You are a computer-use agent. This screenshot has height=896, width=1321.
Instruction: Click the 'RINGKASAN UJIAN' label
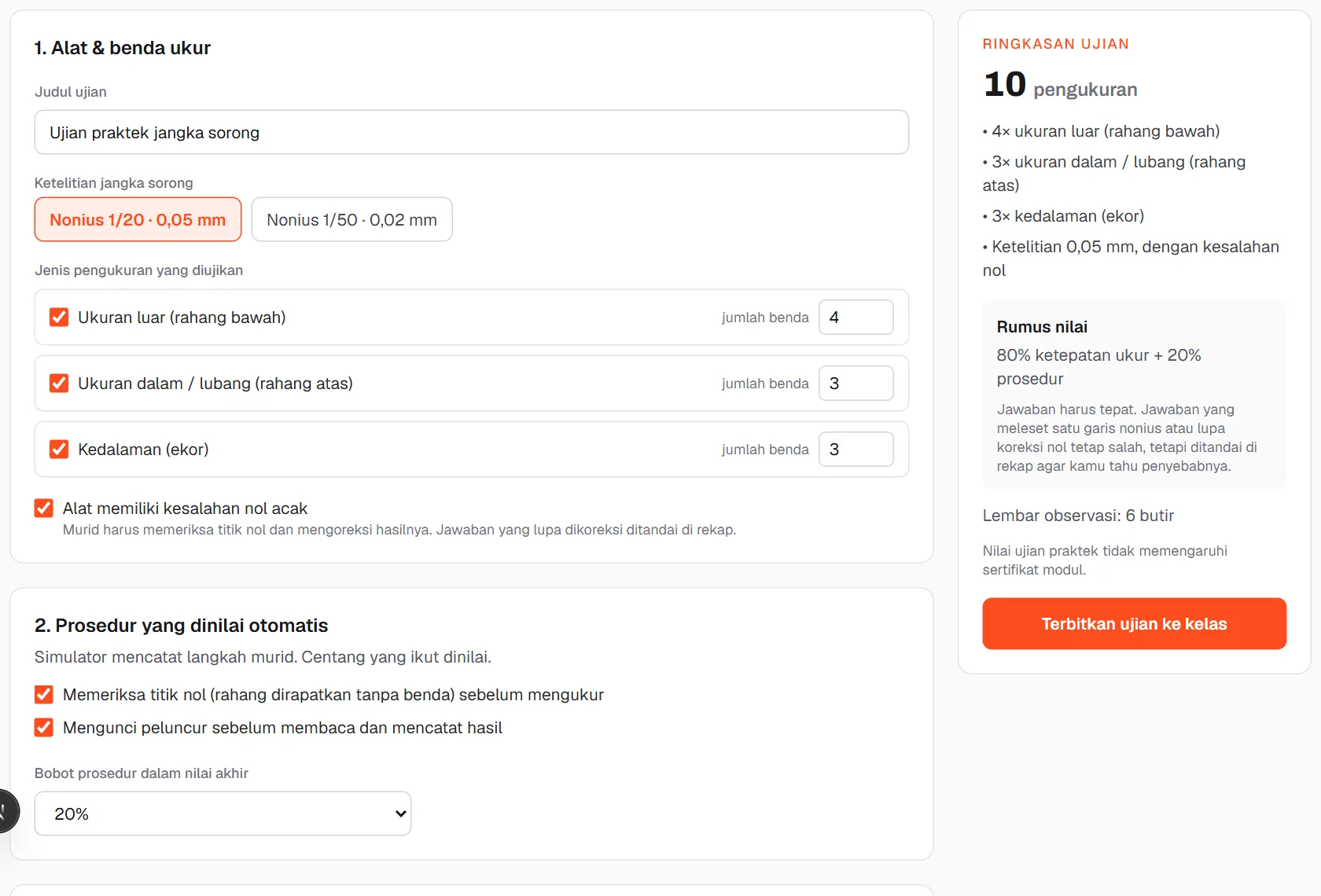click(x=1056, y=44)
